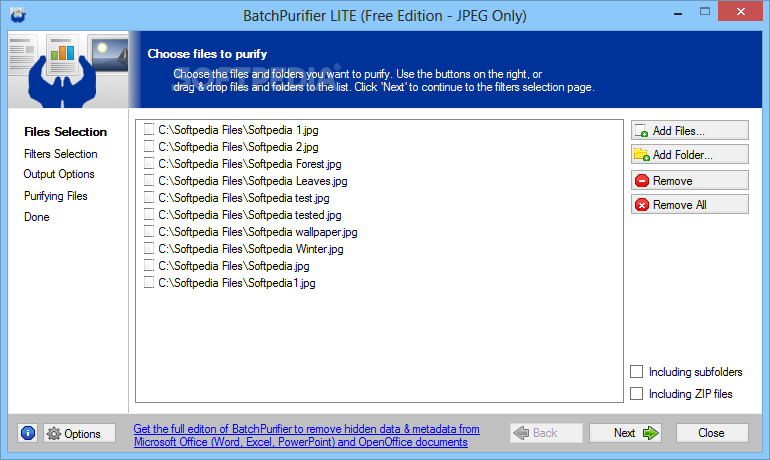Open the Options button label
The height and width of the screenshot is (460, 770).
coord(82,434)
